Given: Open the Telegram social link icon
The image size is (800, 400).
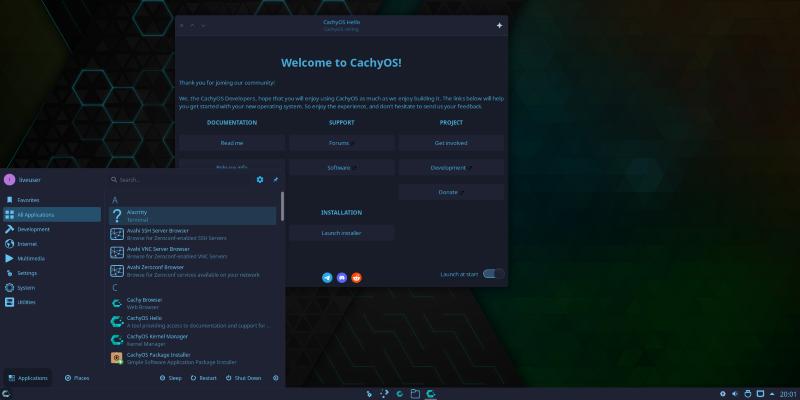Looking at the screenshot, I should [327, 277].
